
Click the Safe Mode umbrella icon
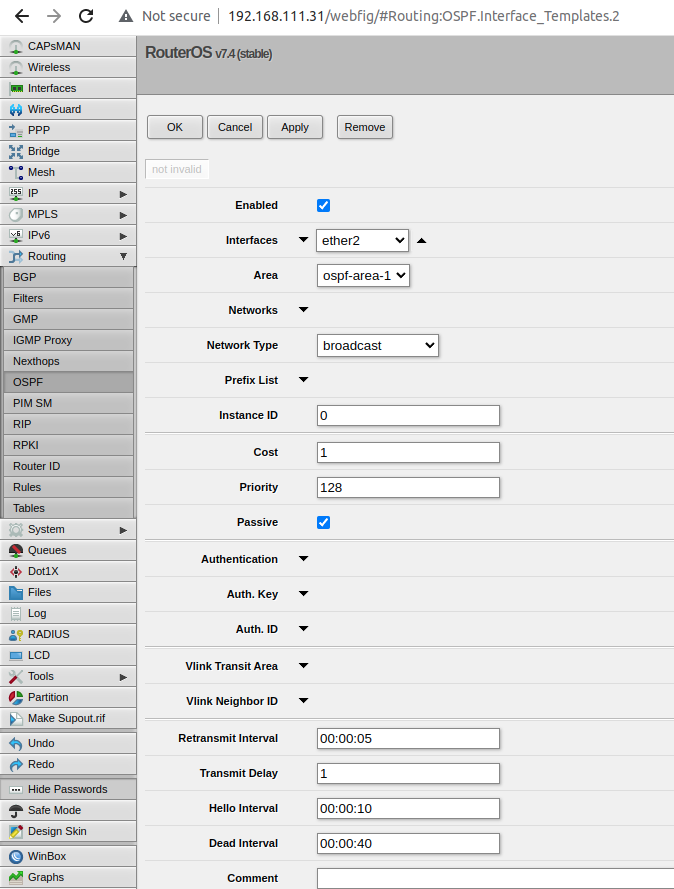click(16, 810)
